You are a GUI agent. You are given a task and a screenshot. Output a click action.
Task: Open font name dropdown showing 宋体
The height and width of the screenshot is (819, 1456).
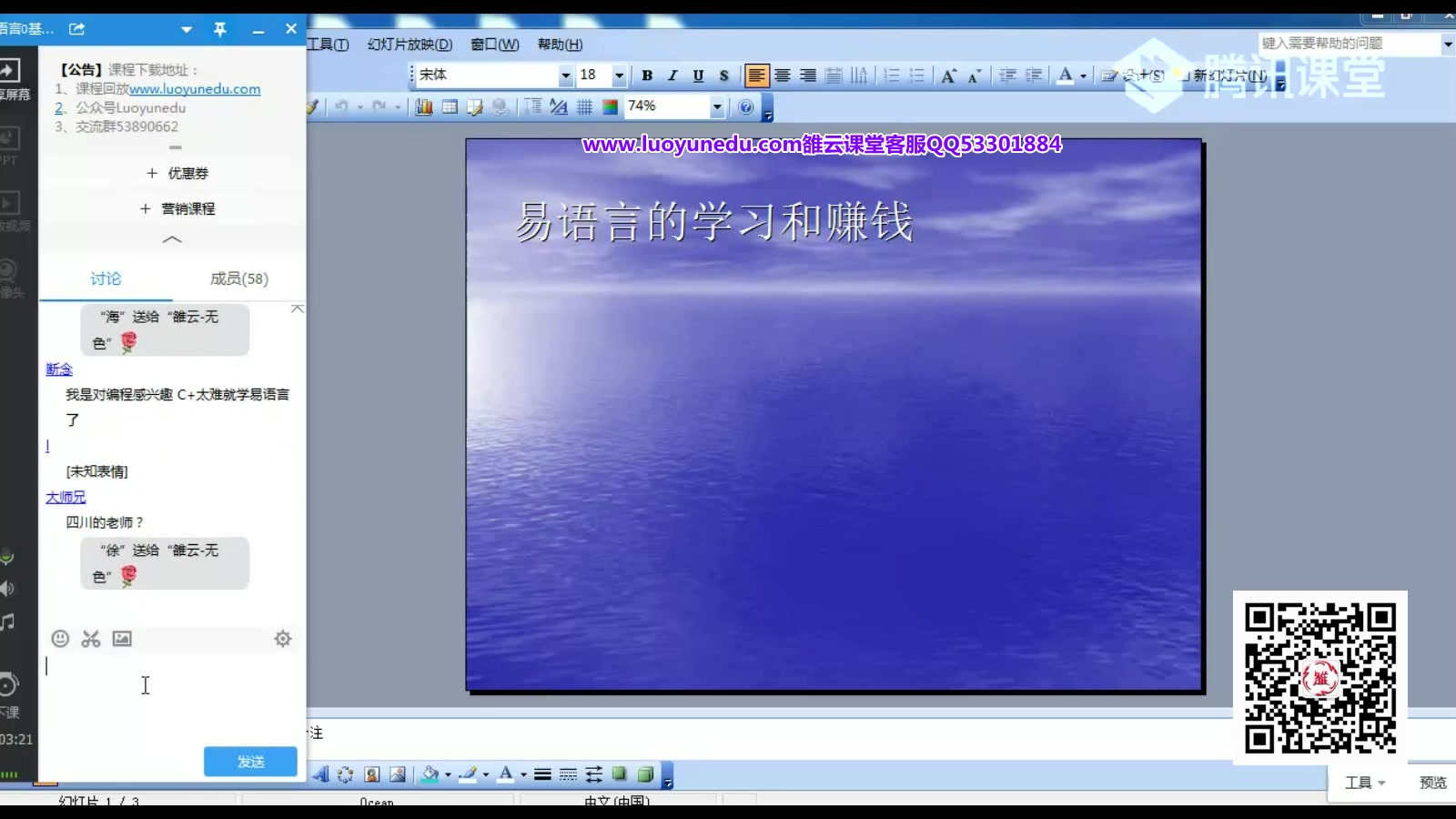565,76
